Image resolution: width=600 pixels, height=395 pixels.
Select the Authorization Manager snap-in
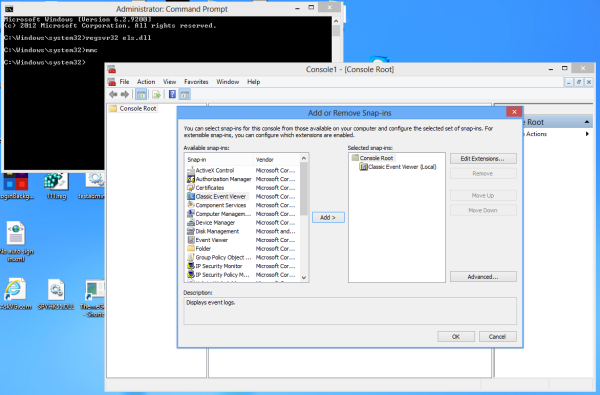(x=218, y=179)
